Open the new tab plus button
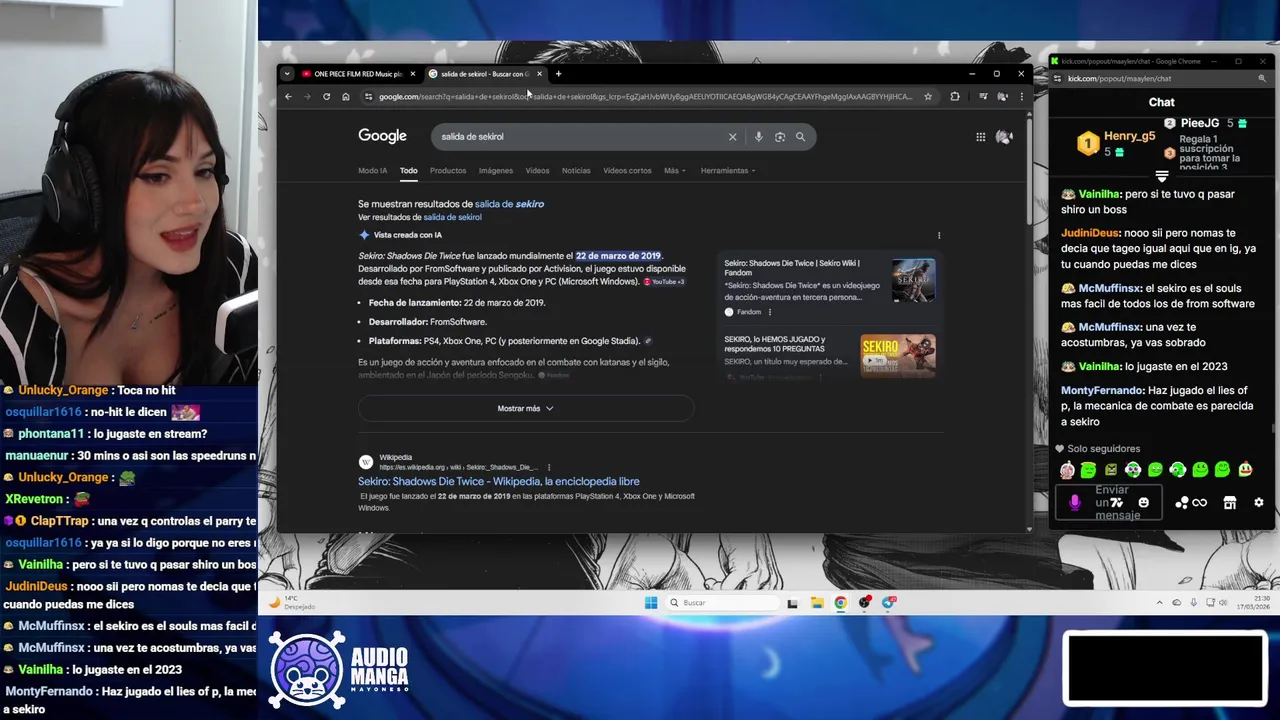The height and width of the screenshot is (720, 1280). coord(558,74)
